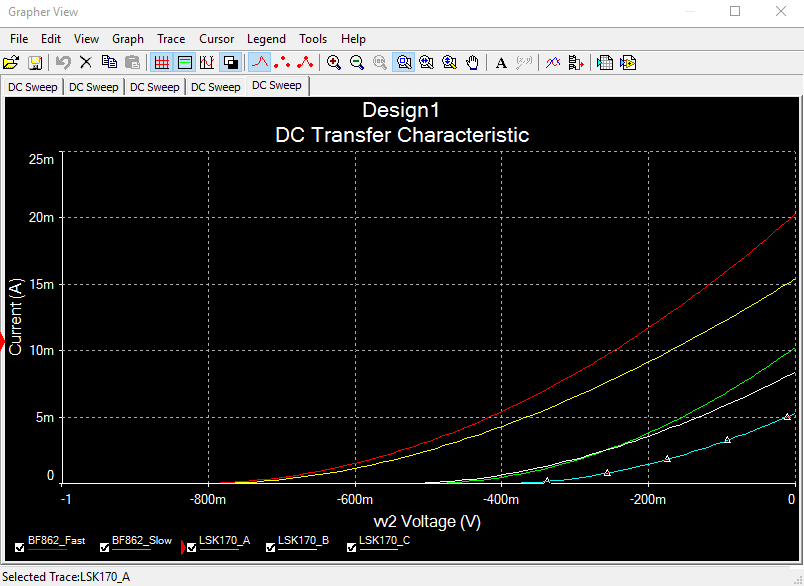This screenshot has height=586, width=804.
Task: Uncheck the LSK170_A trace checkbox
Action: coord(192,548)
